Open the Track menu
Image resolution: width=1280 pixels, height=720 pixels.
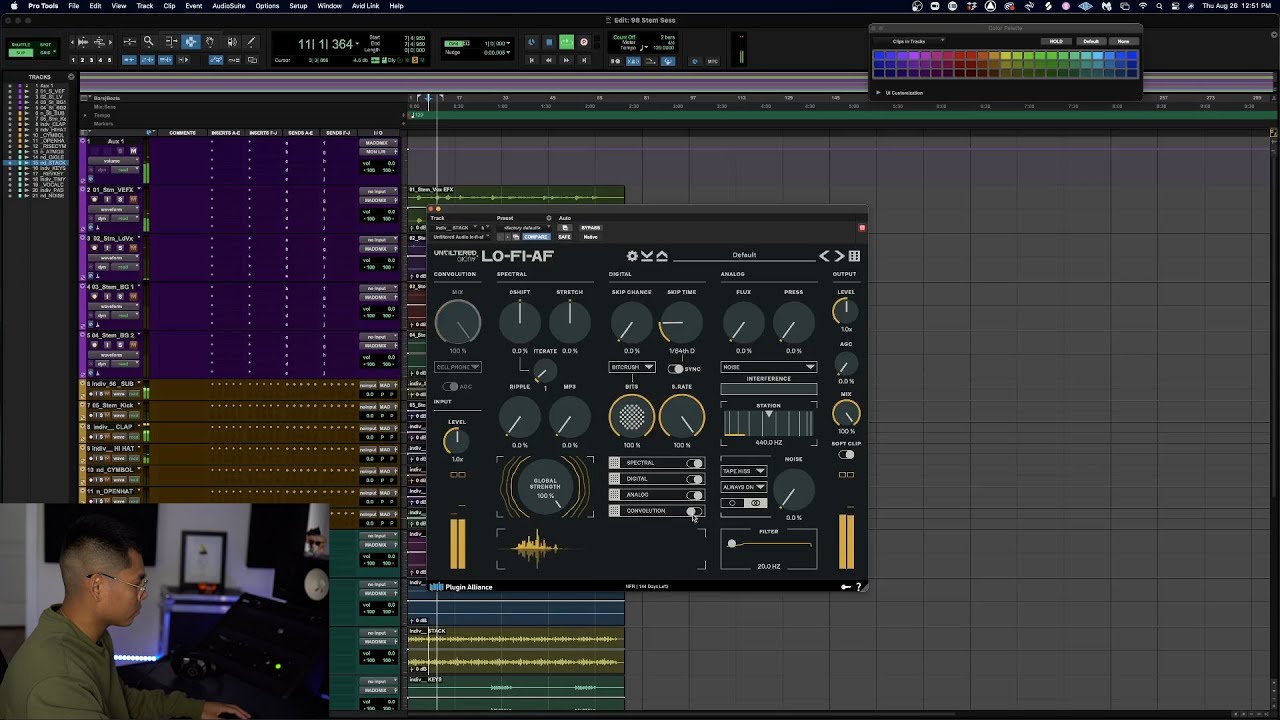[145, 6]
